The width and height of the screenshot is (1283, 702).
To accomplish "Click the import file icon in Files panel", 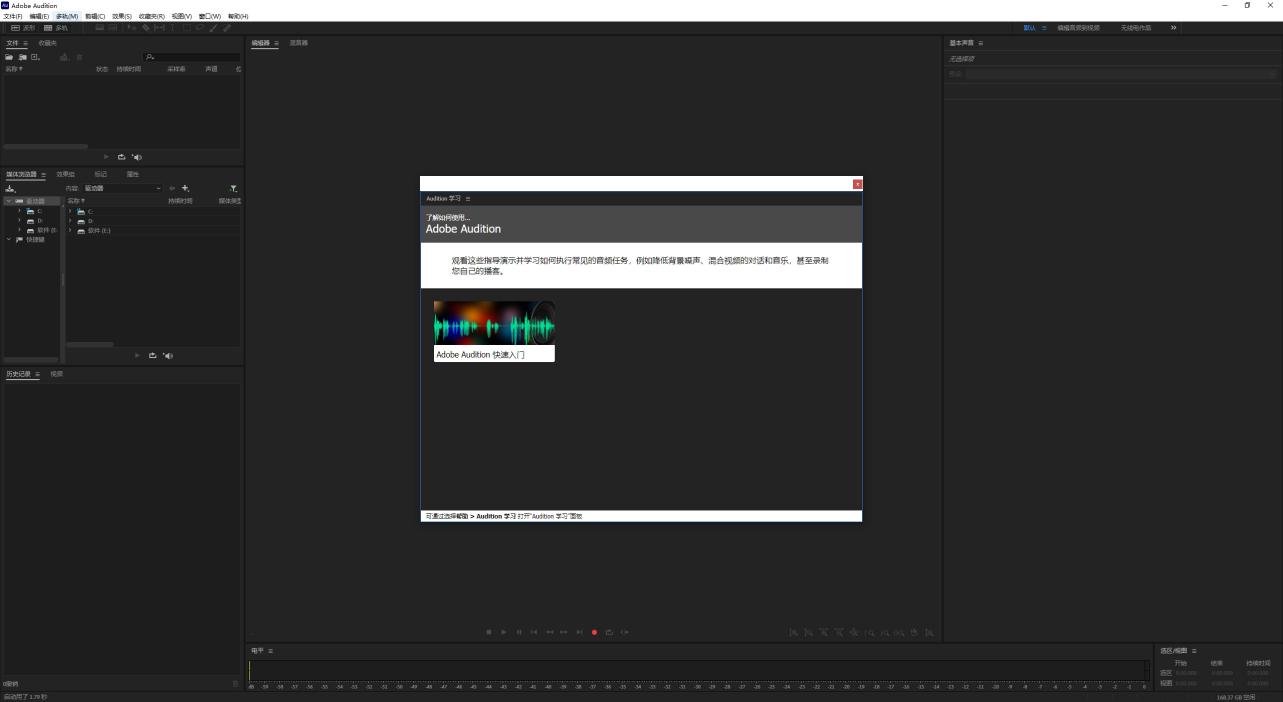I will pyautogui.click(x=22, y=57).
